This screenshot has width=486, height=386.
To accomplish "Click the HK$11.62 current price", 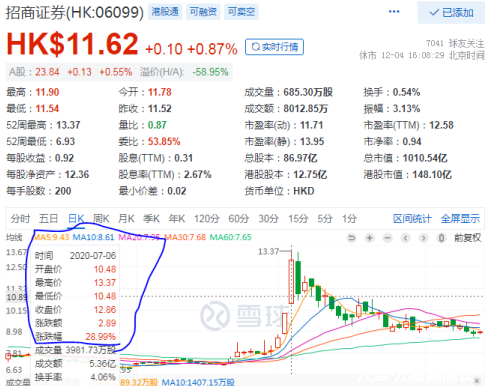I will 72,44.
